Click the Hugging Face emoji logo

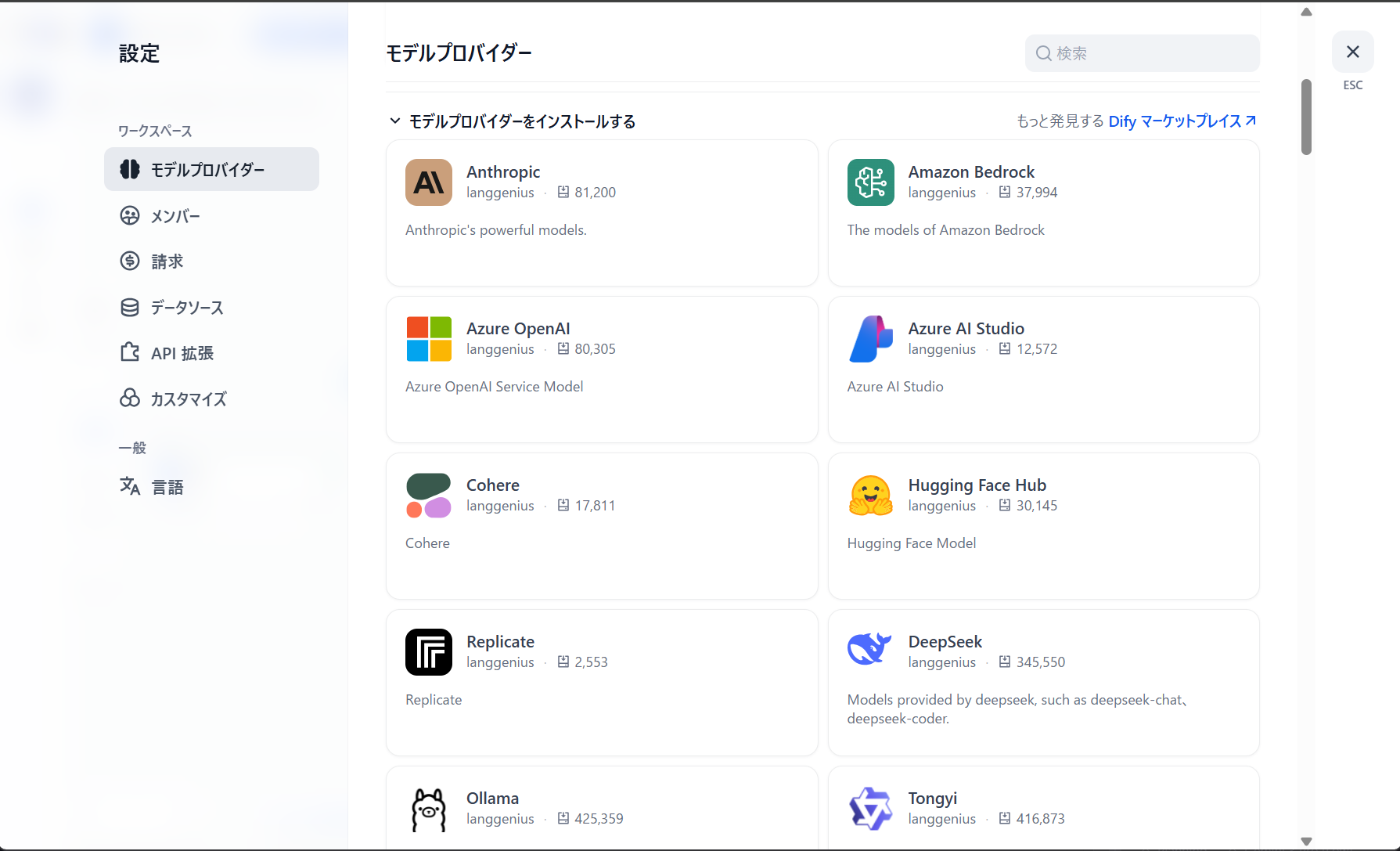[870, 496]
